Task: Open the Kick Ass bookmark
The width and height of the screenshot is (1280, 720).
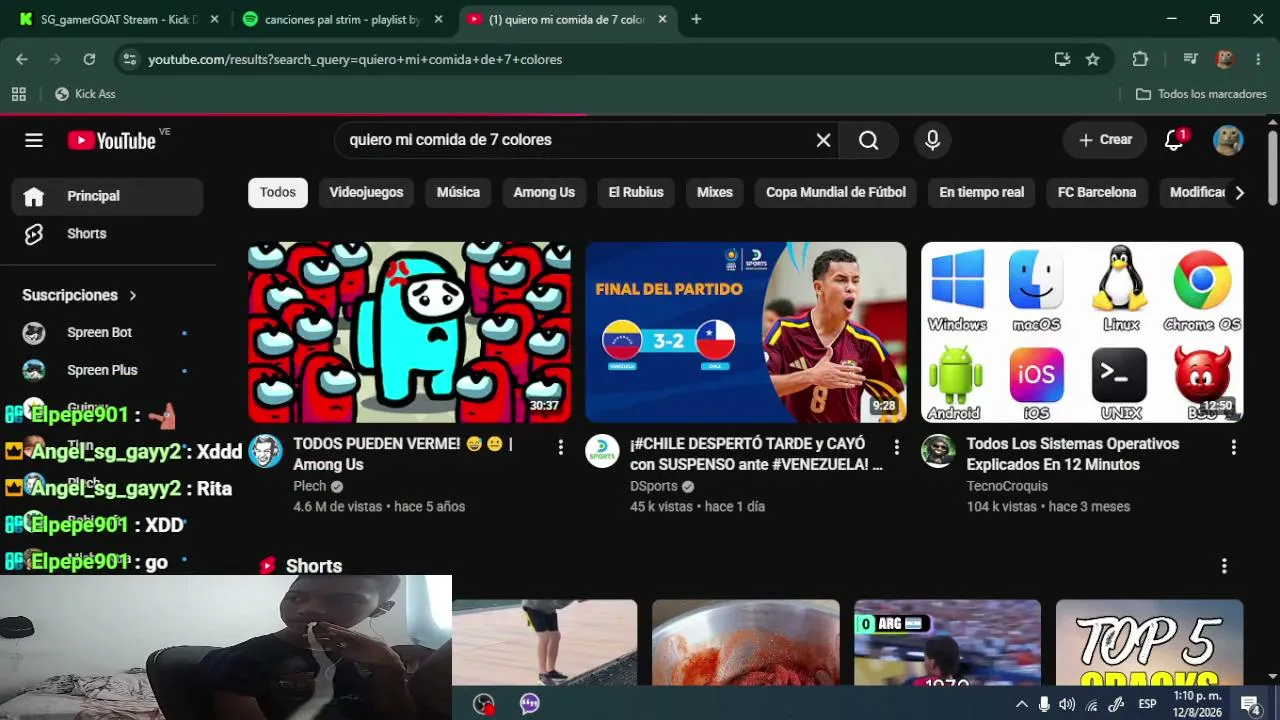Action: coord(85,94)
